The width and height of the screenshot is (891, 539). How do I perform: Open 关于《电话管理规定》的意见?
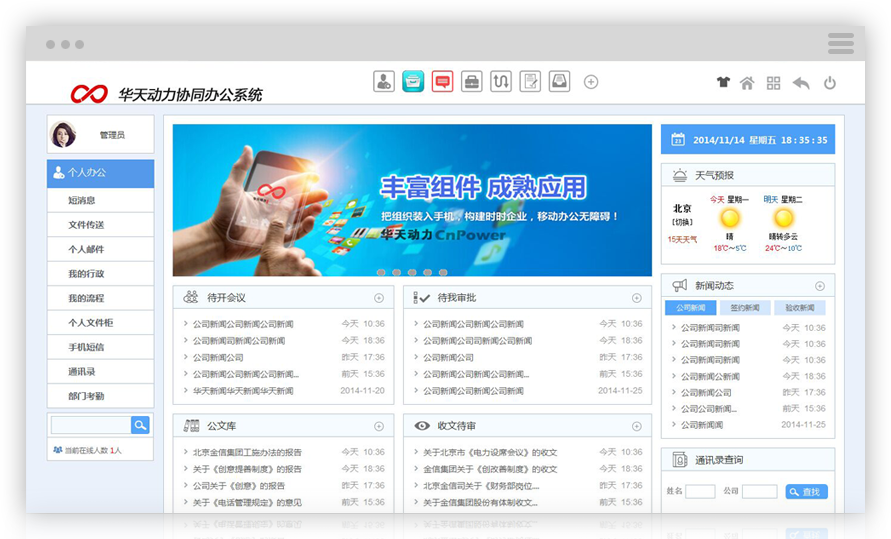pos(247,503)
